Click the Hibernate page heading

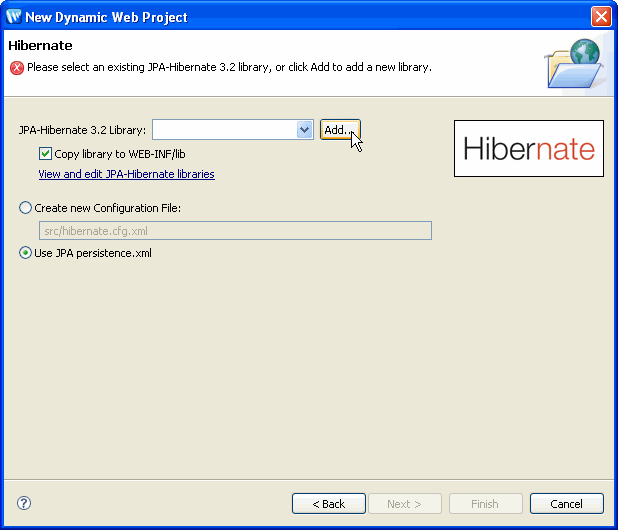coord(40,45)
